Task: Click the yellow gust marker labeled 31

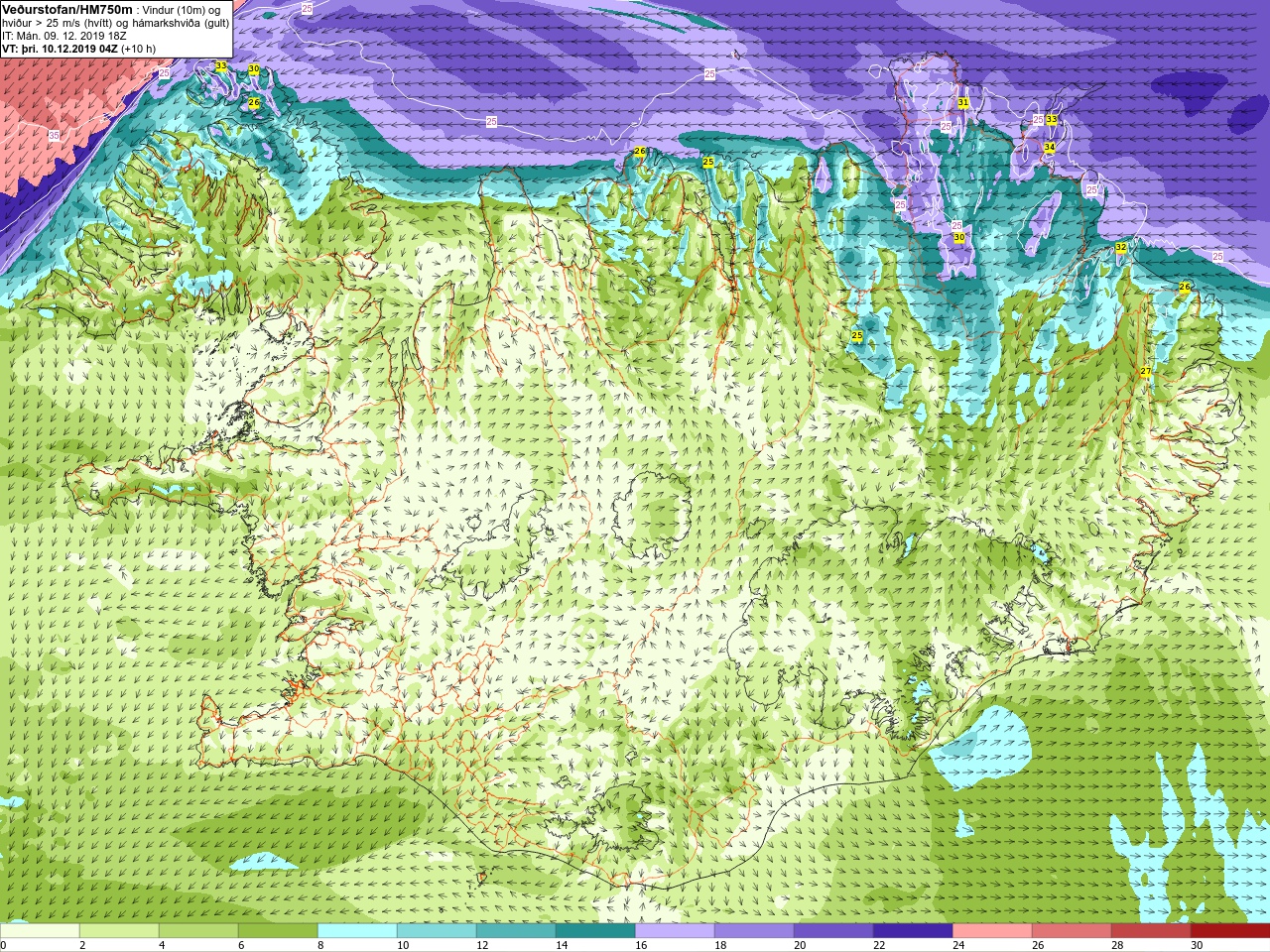Action: tap(963, 102)
